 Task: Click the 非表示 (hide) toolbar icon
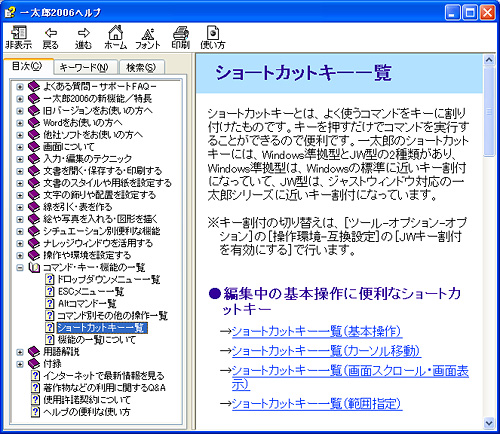(19, 33)
